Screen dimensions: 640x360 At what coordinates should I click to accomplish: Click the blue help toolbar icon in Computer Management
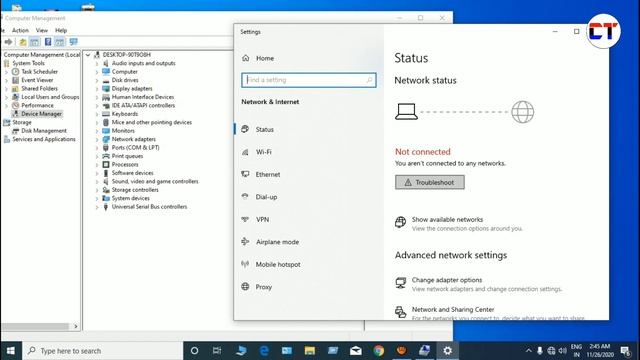[48, 42]
